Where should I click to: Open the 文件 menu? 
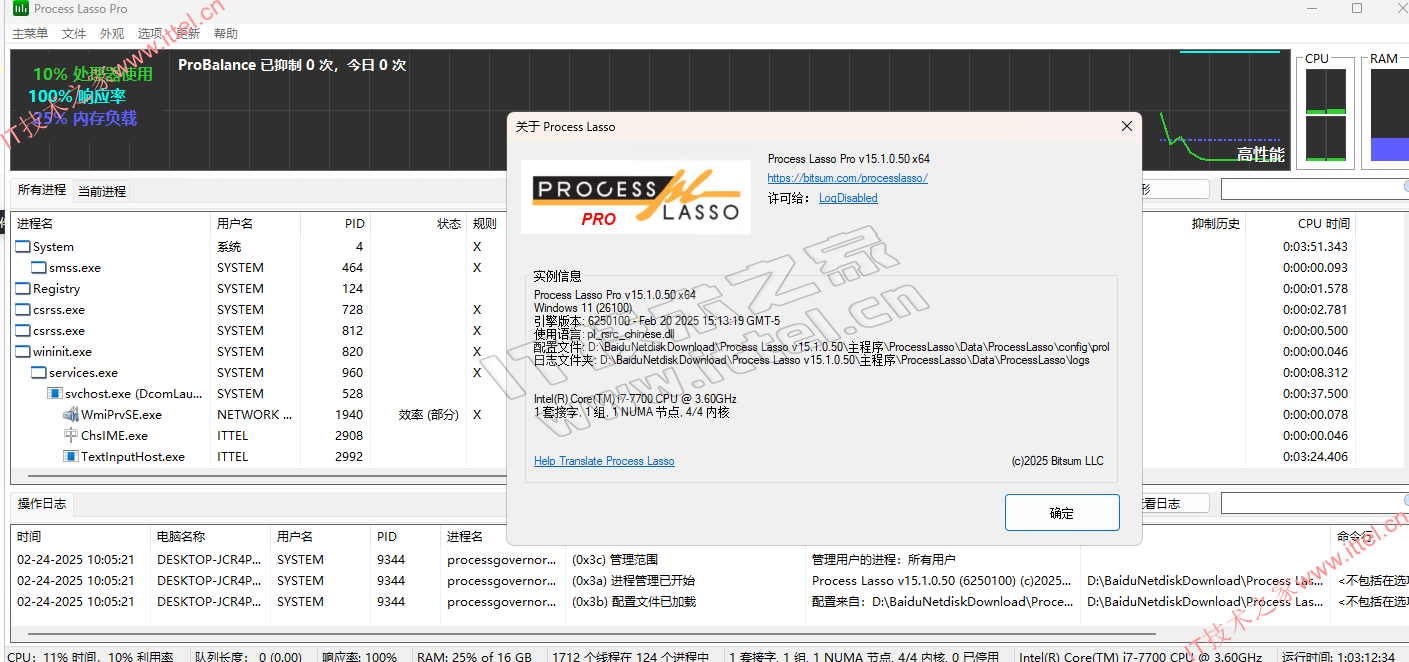point(74,34)
